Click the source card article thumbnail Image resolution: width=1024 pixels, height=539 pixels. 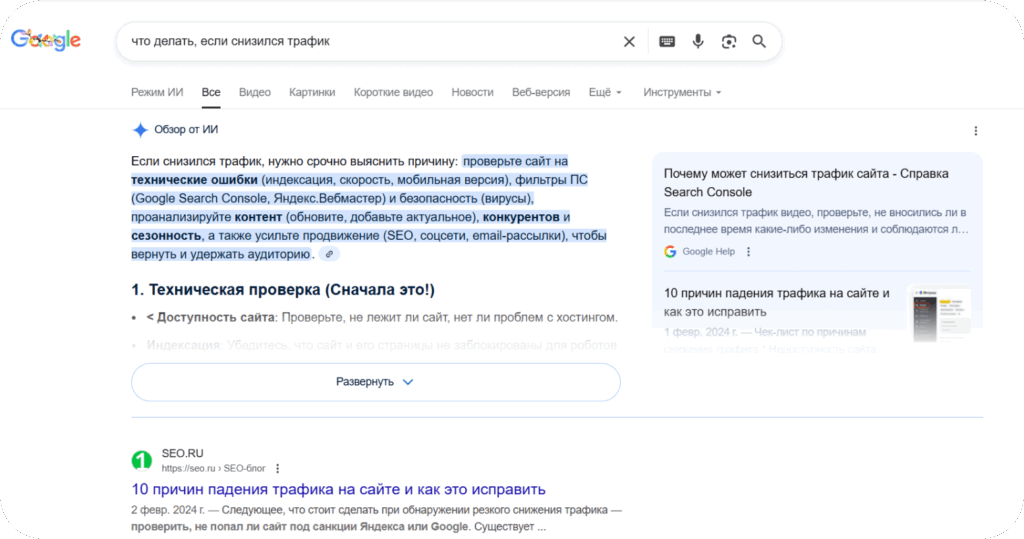pyautogui.click(x=940, y=315)
